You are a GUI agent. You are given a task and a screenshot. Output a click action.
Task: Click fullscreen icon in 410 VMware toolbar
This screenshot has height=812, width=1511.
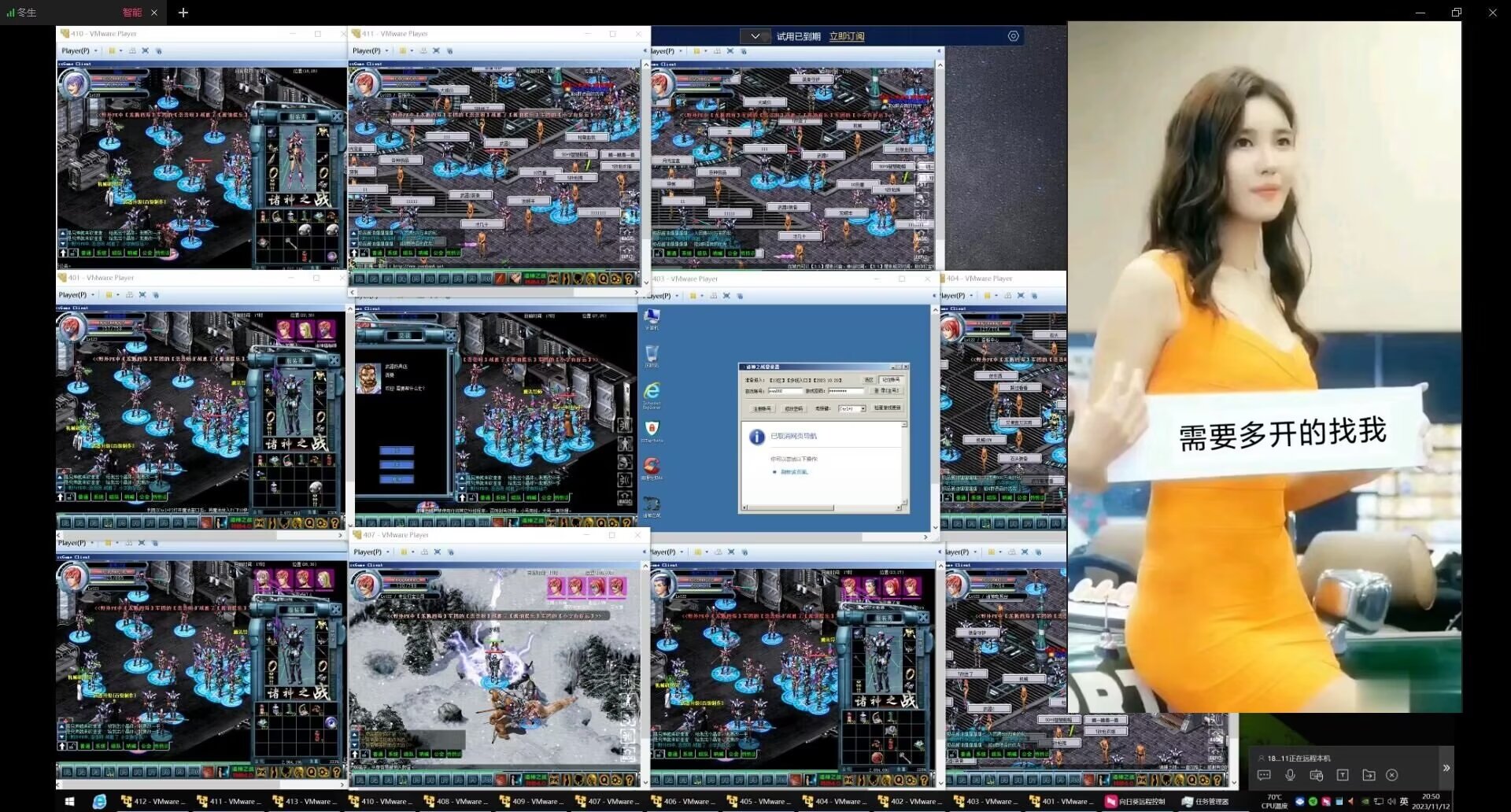tap(146, 50)
